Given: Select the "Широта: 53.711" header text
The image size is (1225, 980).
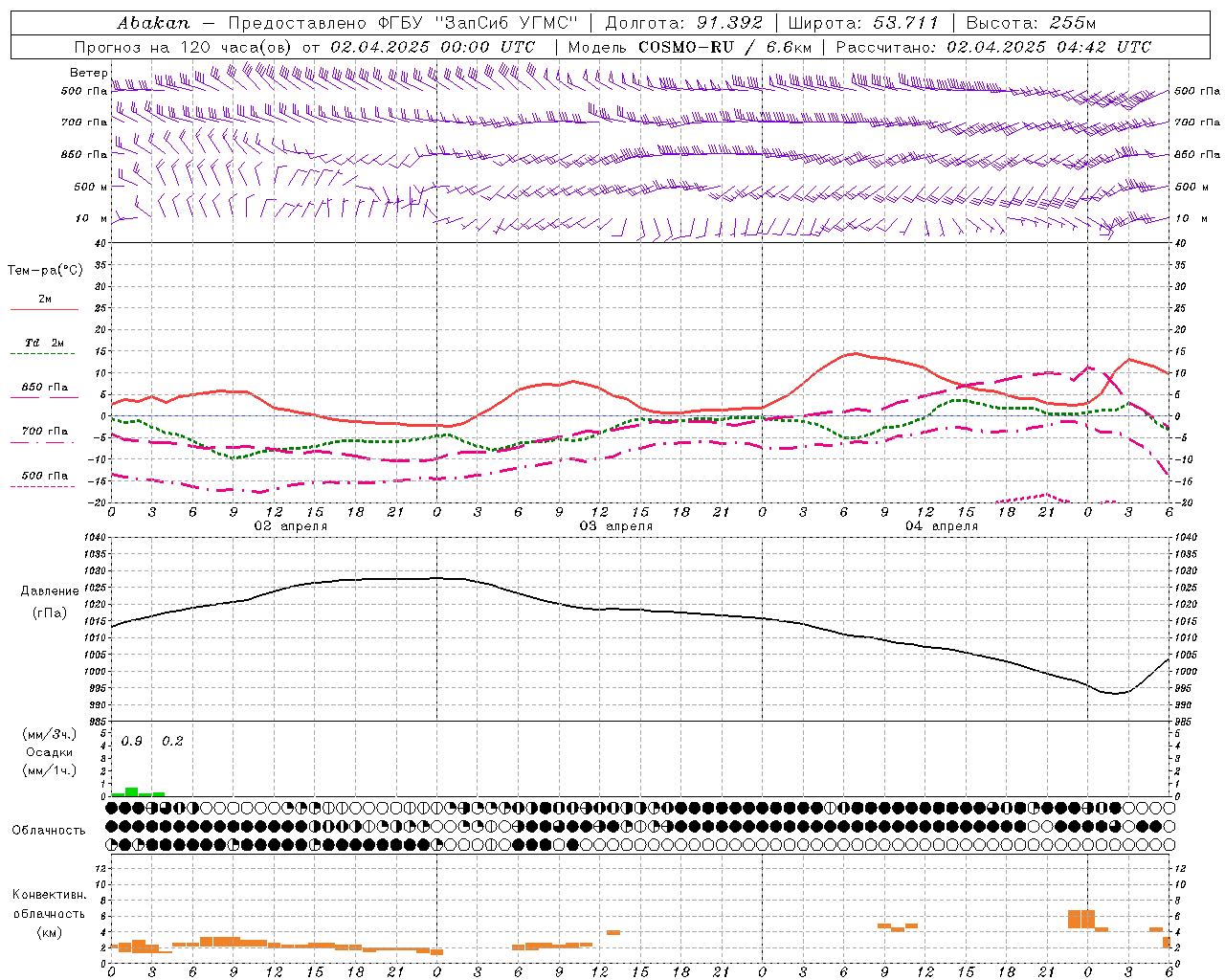Looking at the screenshot, I should pos(863,22).
